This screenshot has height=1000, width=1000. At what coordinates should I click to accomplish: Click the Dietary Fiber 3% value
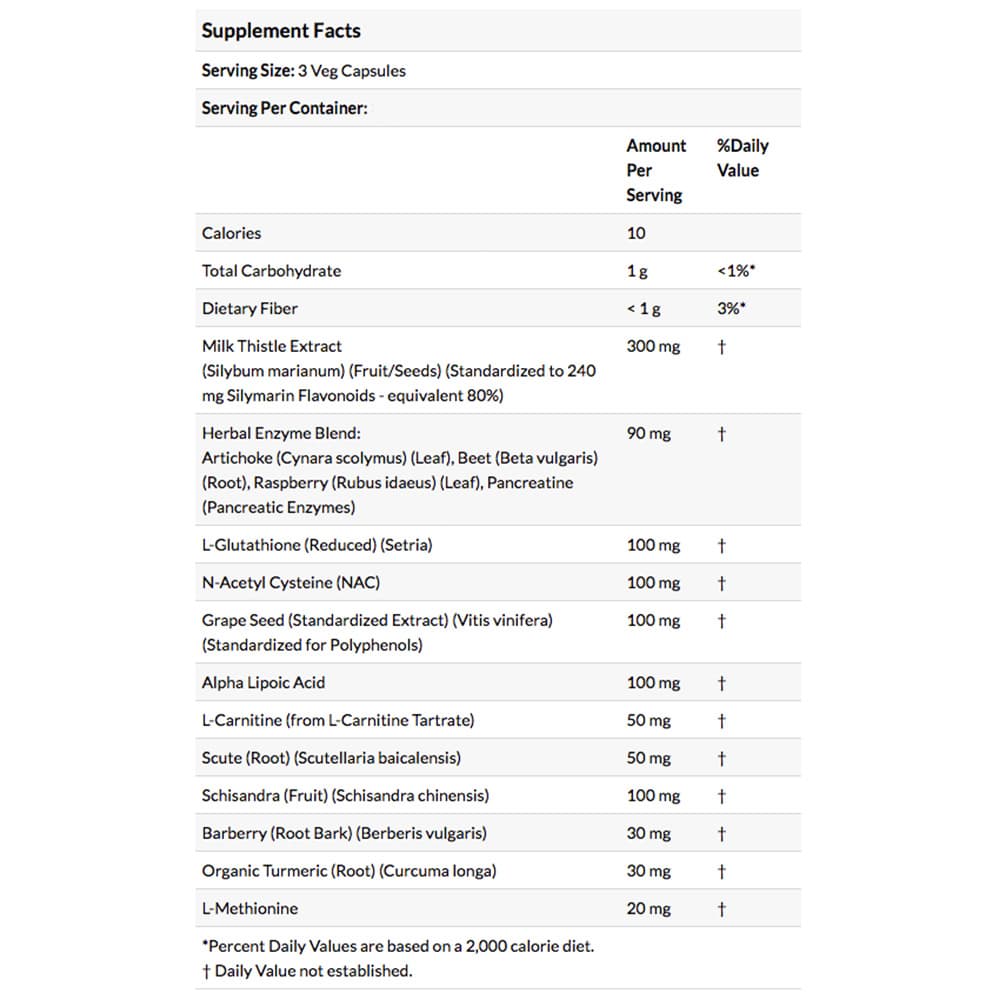click(731, 308)
